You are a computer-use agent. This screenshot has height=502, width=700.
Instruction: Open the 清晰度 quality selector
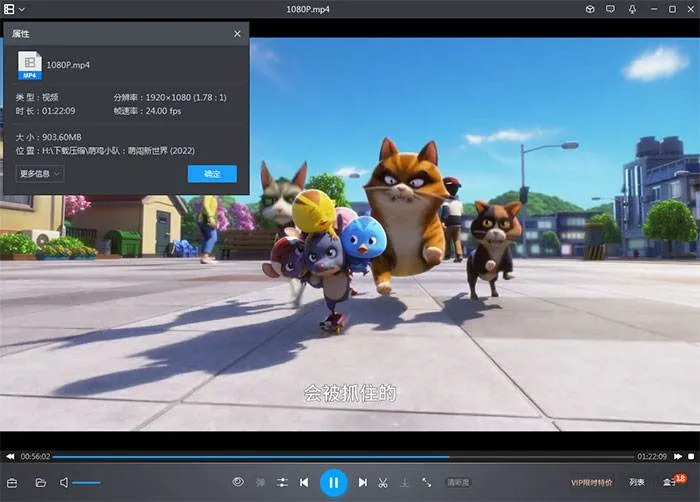tap(458, 482)
